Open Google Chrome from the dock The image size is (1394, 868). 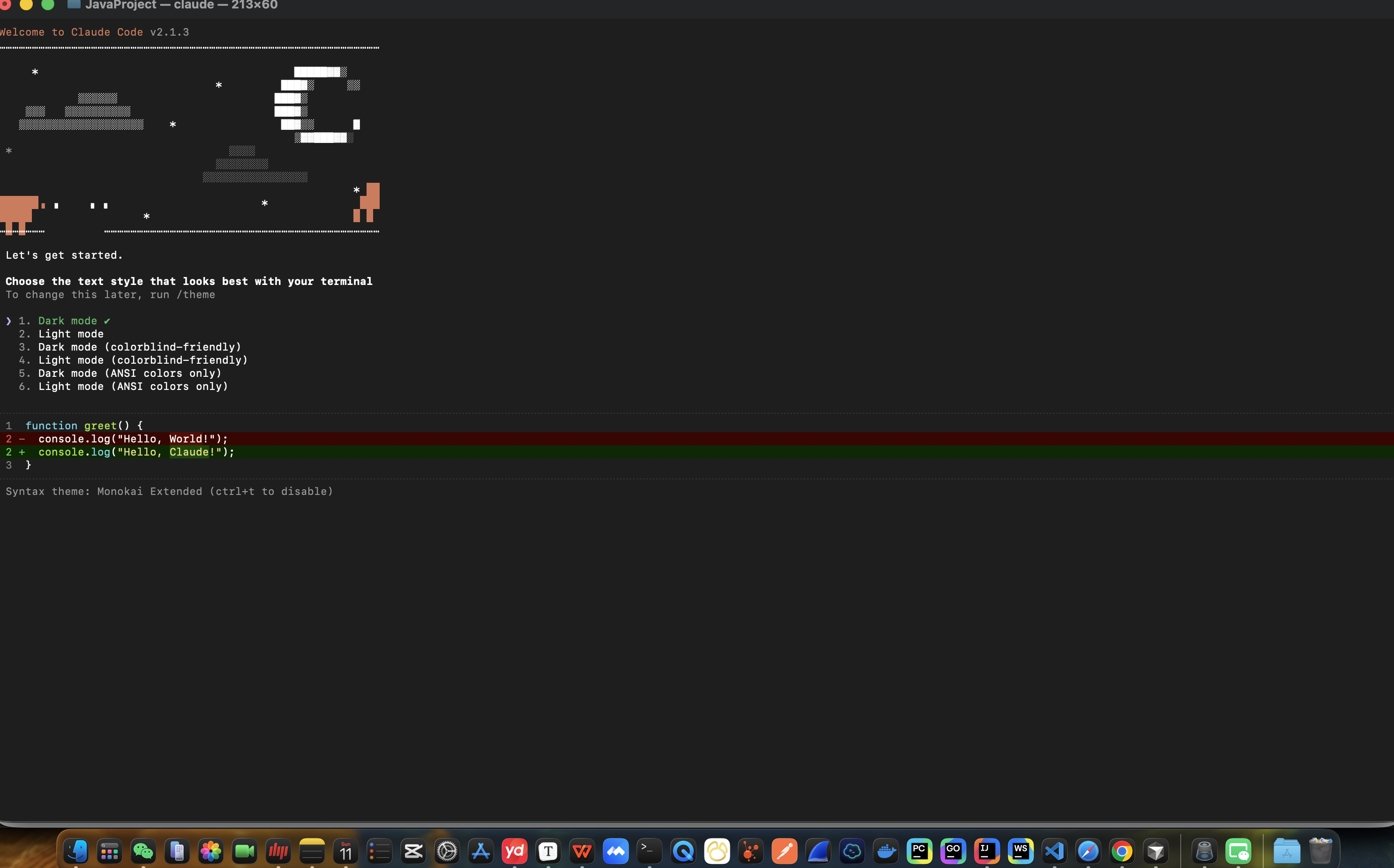[1121, 851]
